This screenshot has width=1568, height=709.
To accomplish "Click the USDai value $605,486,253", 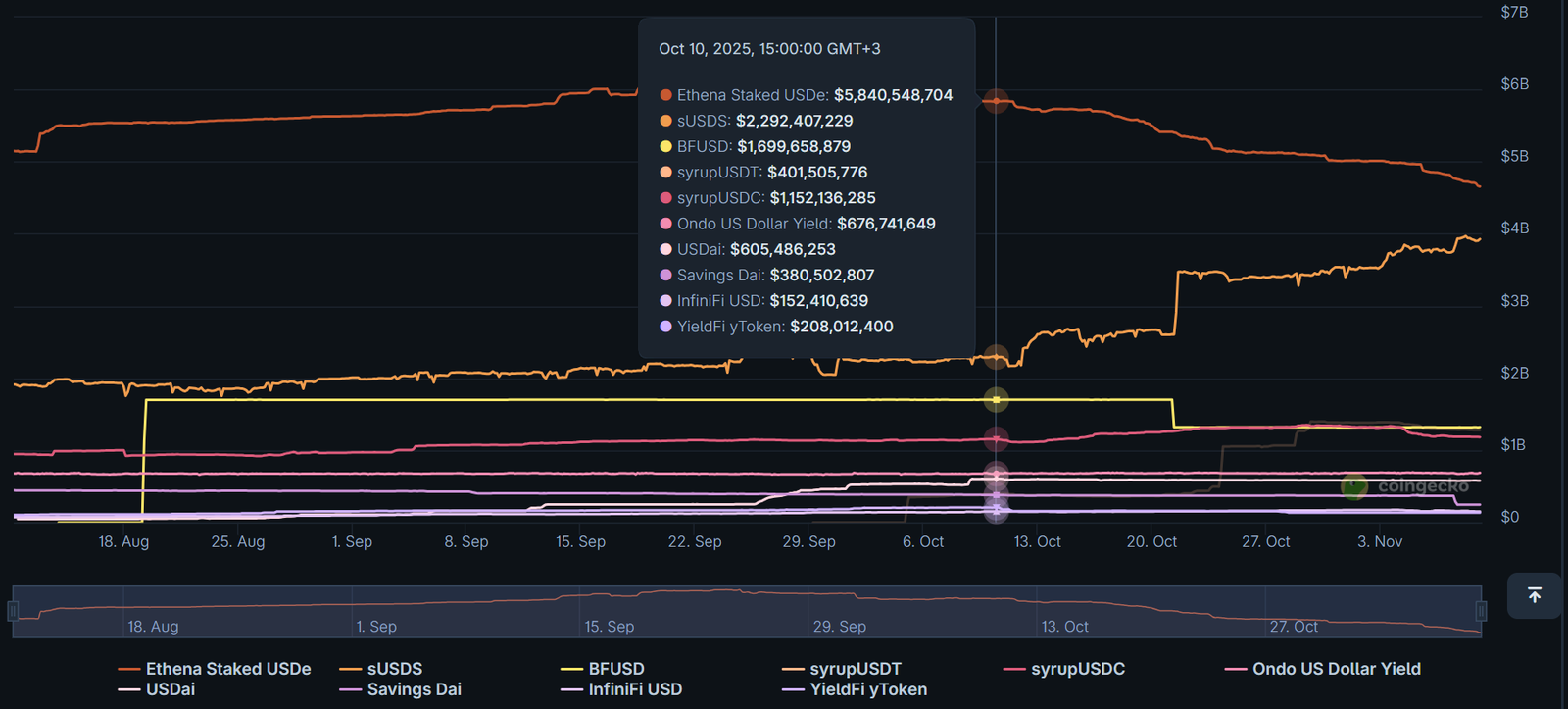I will click(783, 249).
